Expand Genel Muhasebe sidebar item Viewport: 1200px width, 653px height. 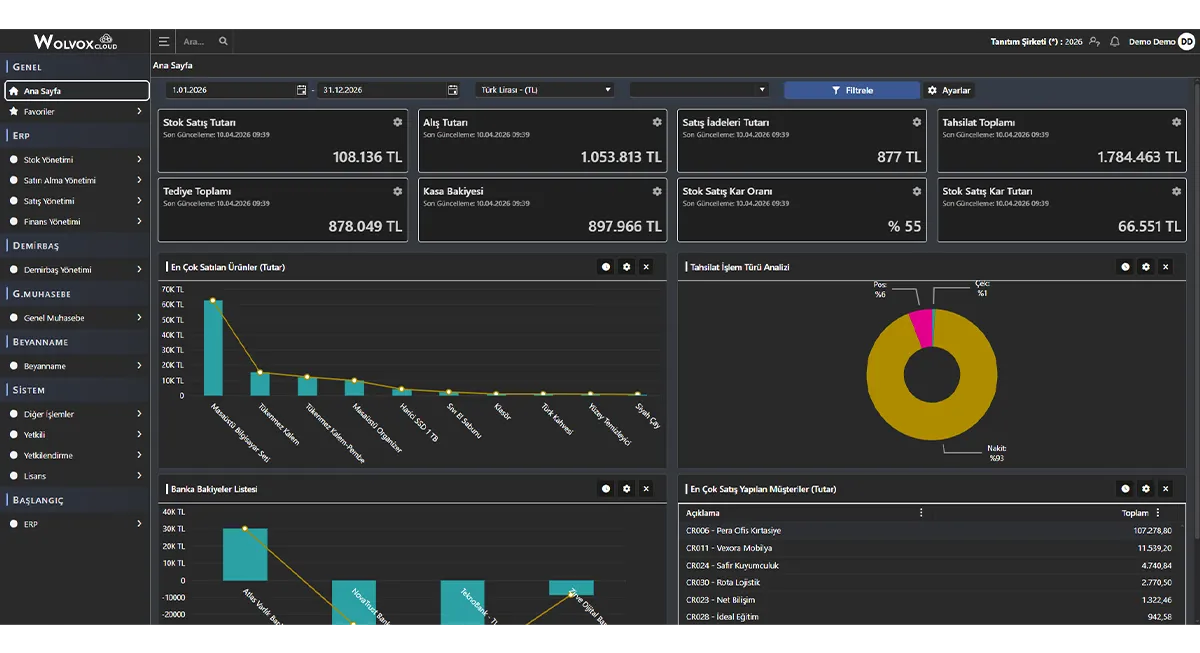tap(76, 318)
